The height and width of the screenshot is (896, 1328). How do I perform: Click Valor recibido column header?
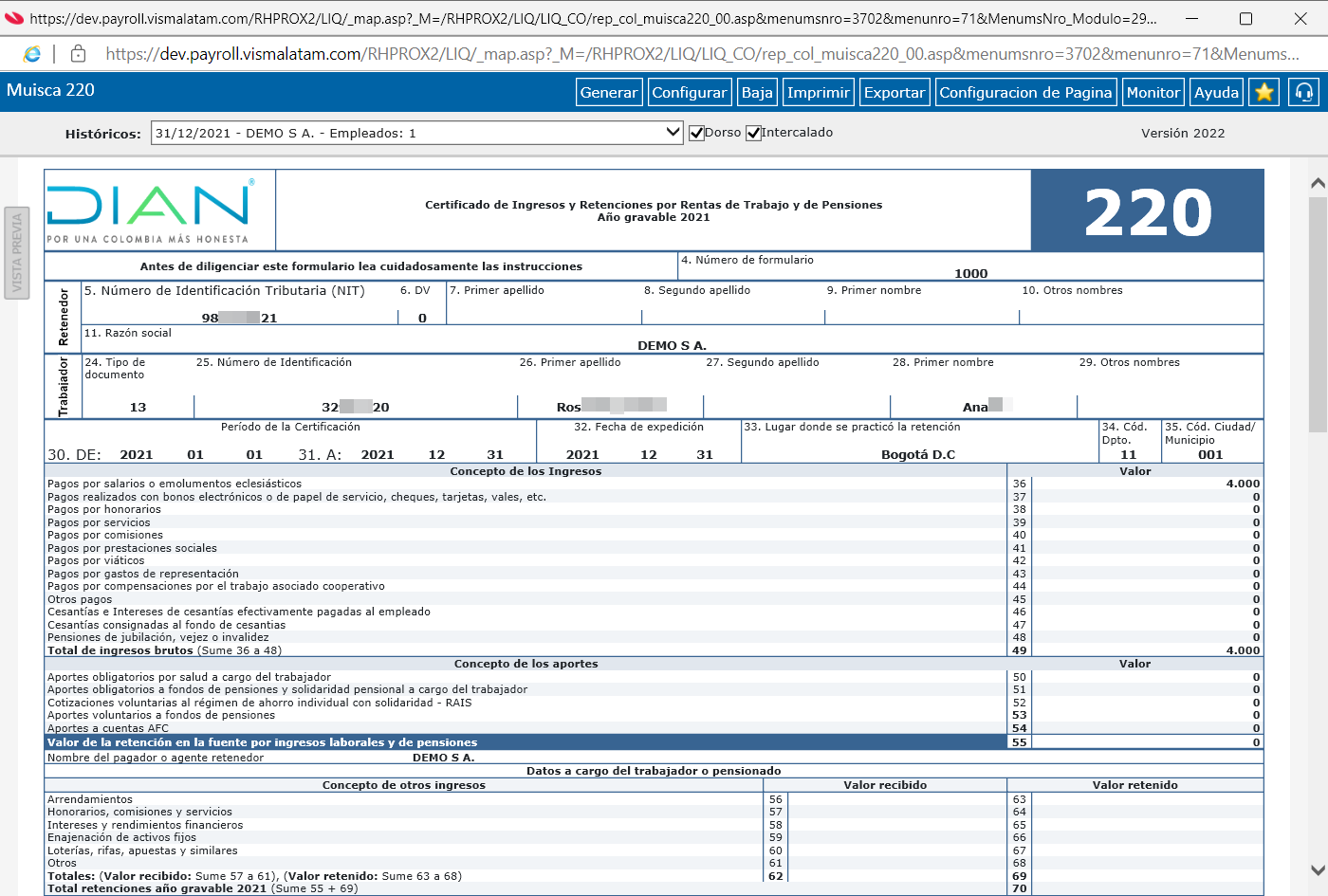(x=885, y=785)
